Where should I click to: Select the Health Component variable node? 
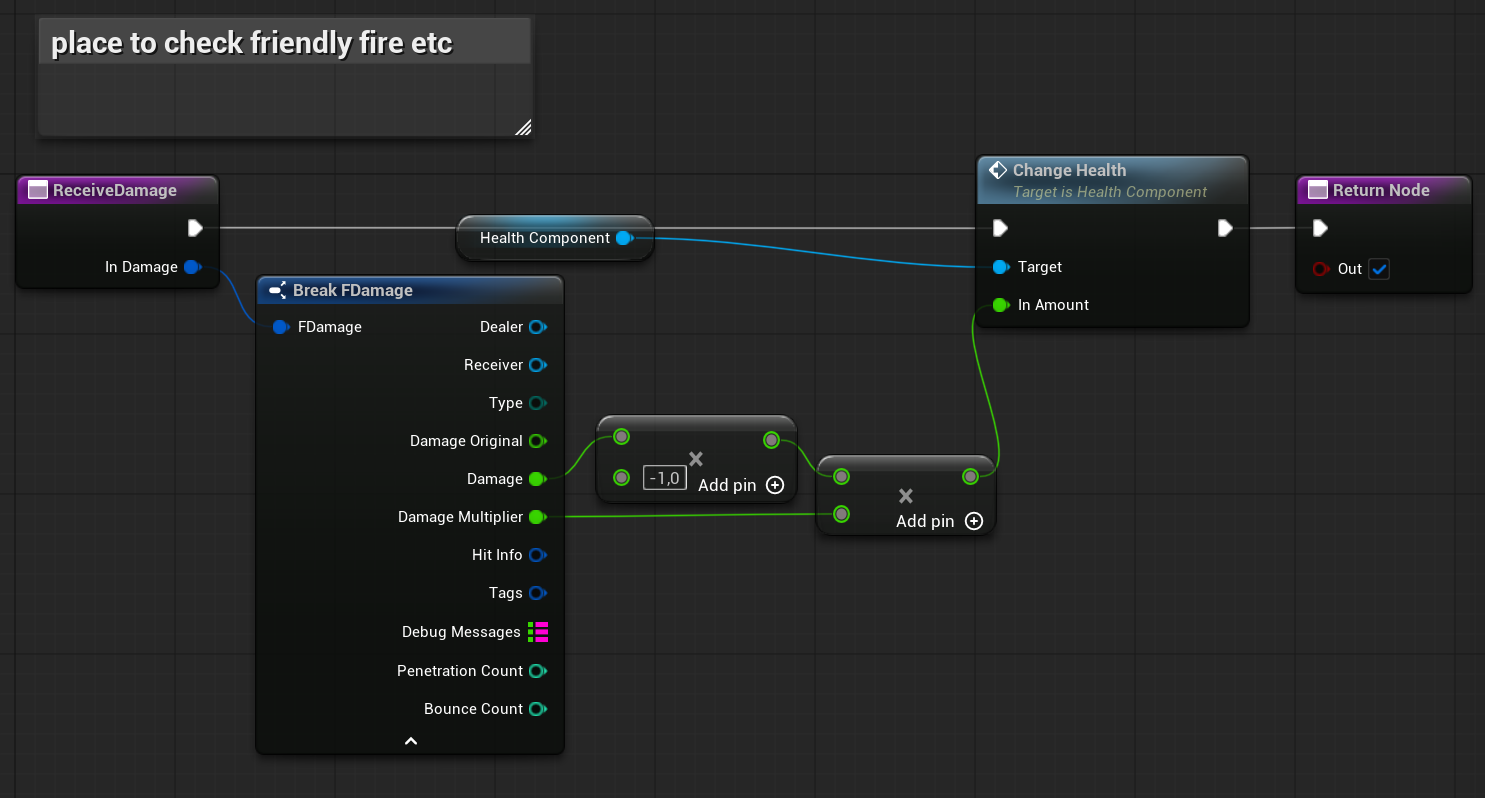(545, 238)
